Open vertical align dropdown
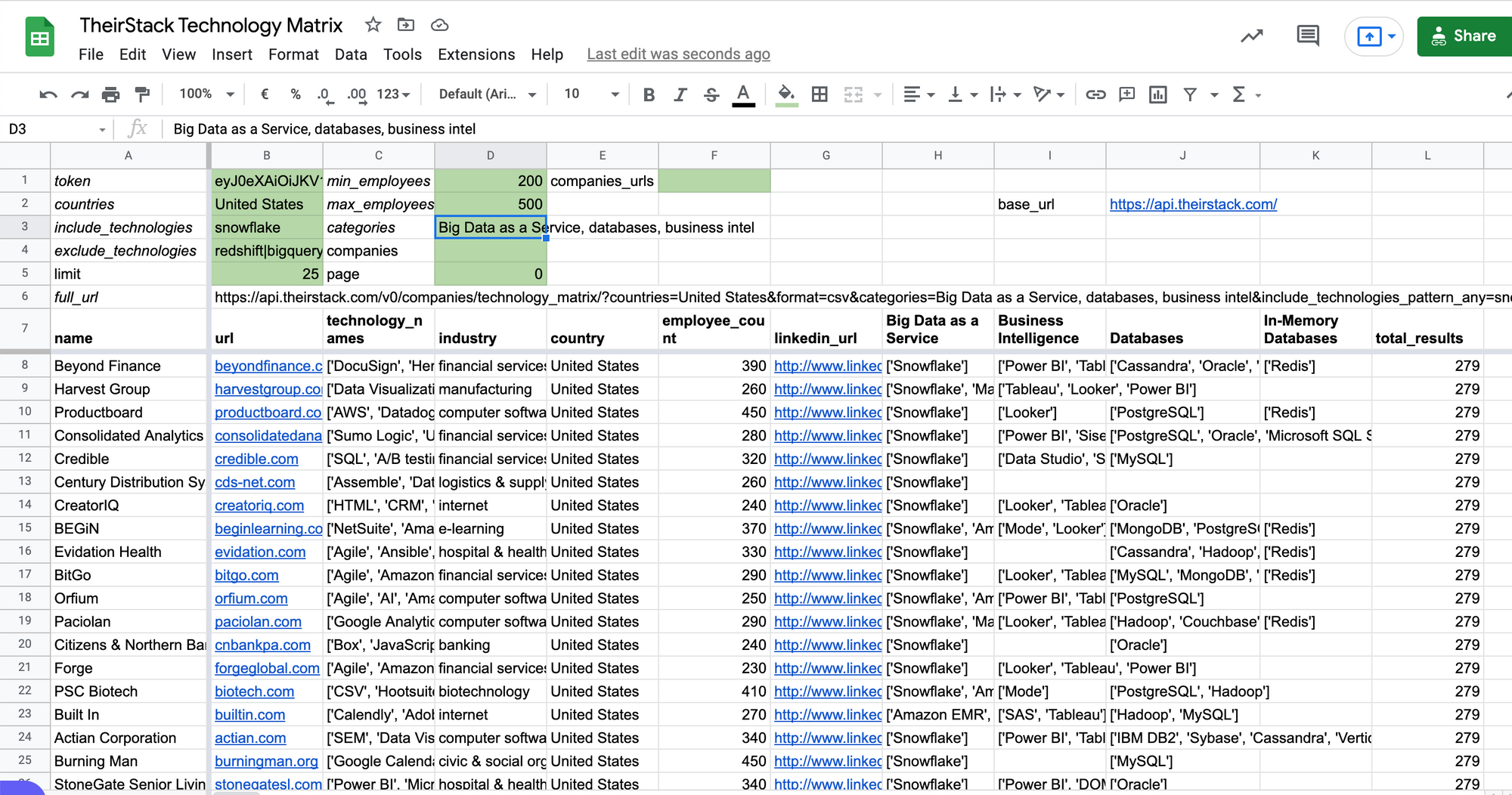The image size is (1512, 795). [963, 94]
